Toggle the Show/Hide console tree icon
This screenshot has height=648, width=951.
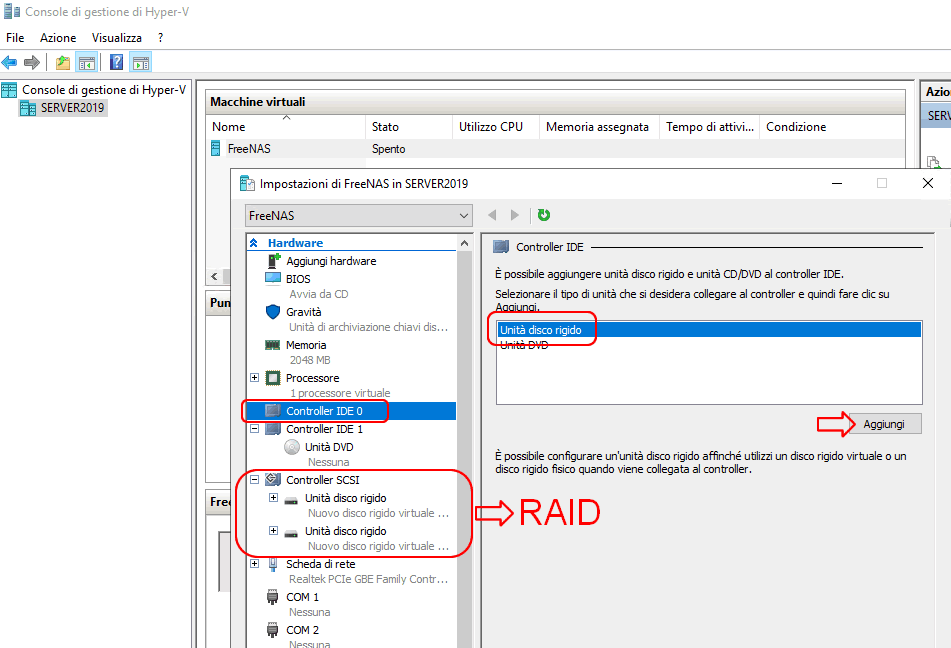87,62
